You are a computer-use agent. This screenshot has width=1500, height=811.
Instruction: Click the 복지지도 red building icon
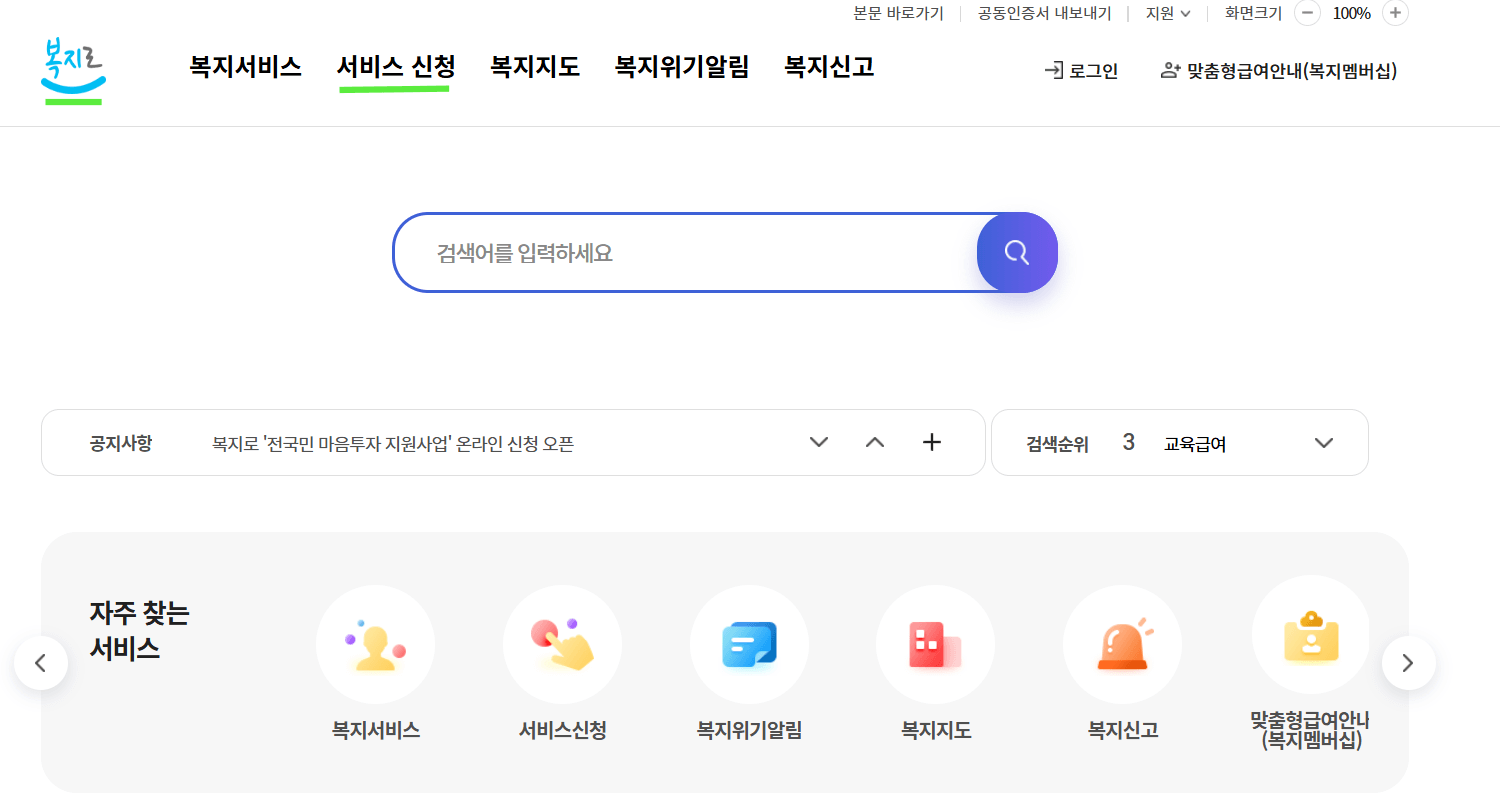click(x=935, y=644)
